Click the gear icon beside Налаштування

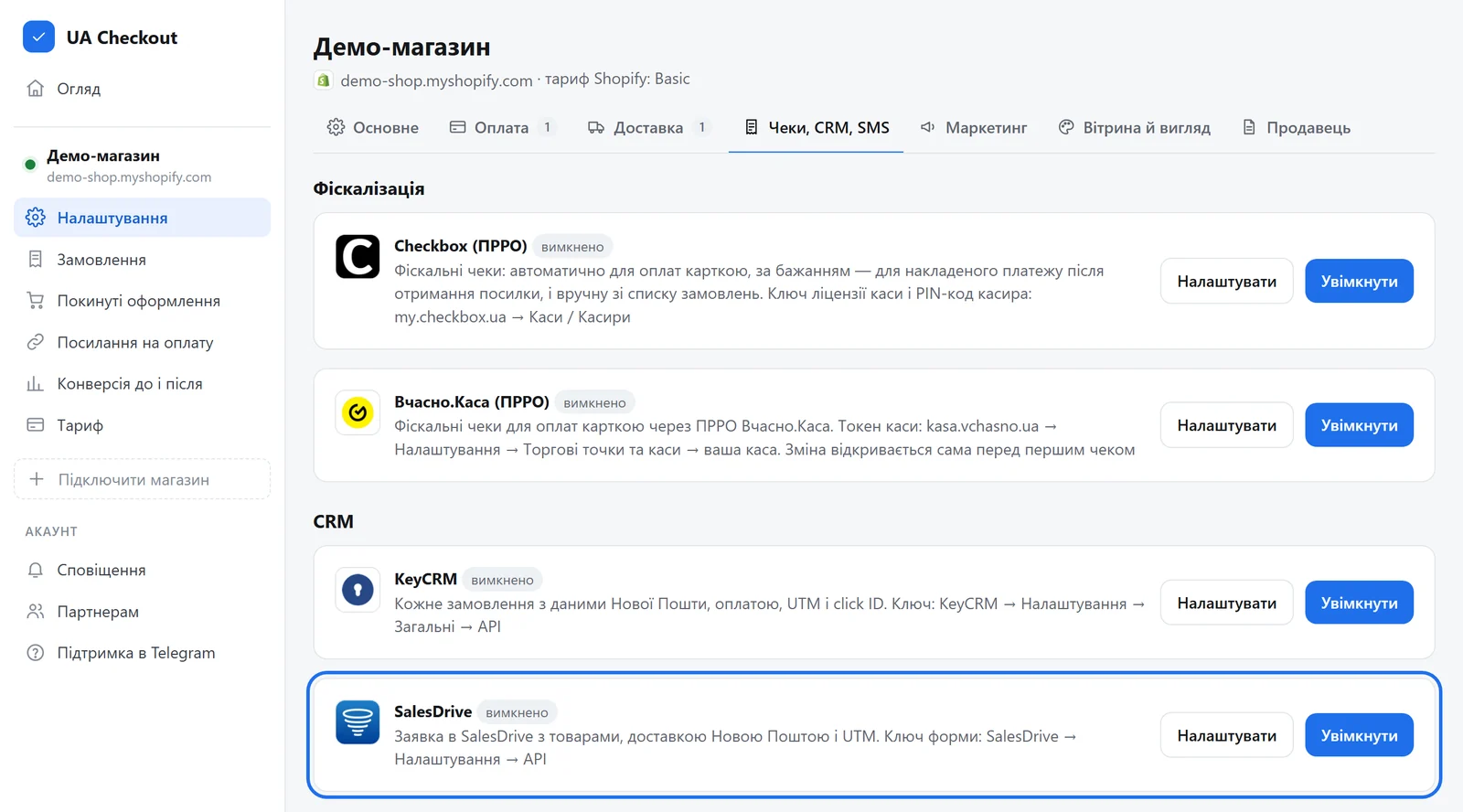click(x=36, y=218)
